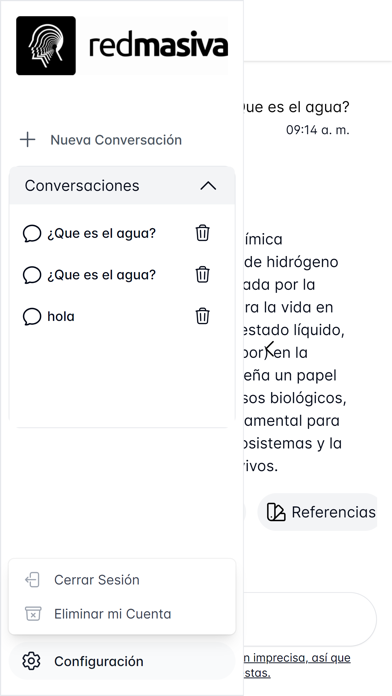Click the Conversaciones header label

82,186
